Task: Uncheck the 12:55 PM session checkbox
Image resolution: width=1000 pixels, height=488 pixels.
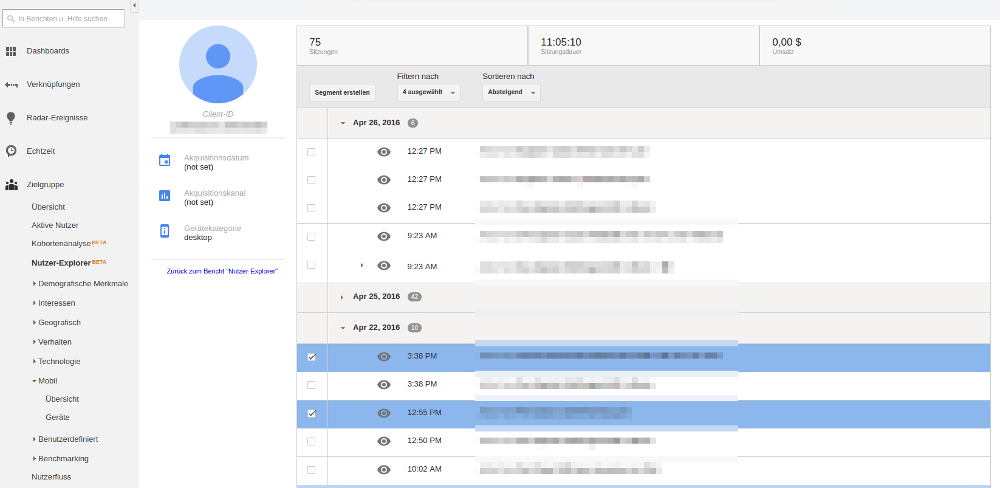Action: point(311,413)
